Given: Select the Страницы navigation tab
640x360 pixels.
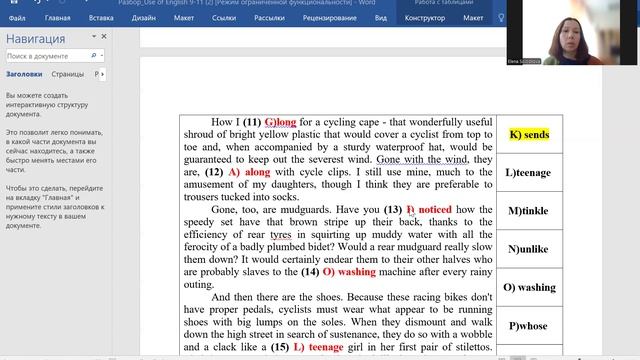Looking at the screenshot, I should tap(68, 74).
